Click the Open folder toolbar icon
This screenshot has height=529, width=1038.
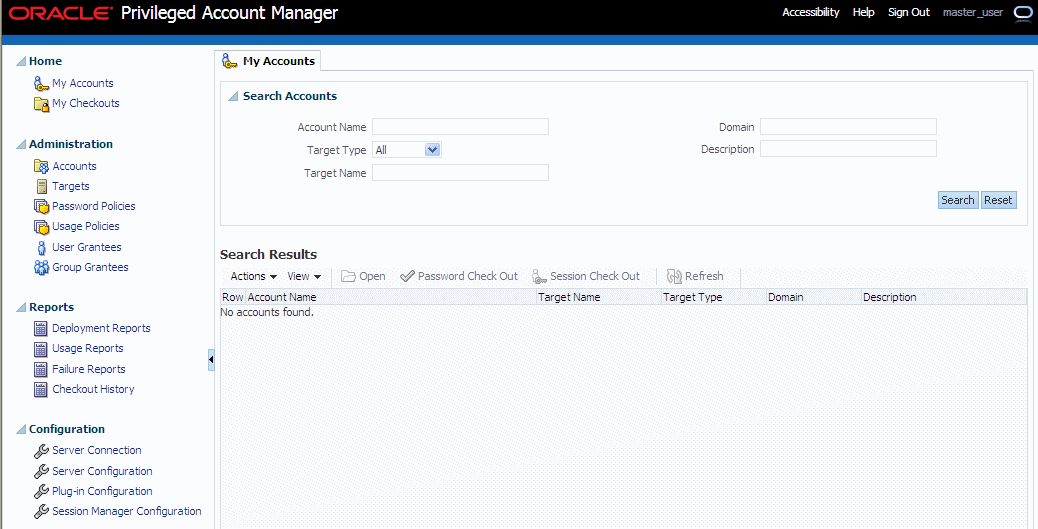(x=348, y=276)
